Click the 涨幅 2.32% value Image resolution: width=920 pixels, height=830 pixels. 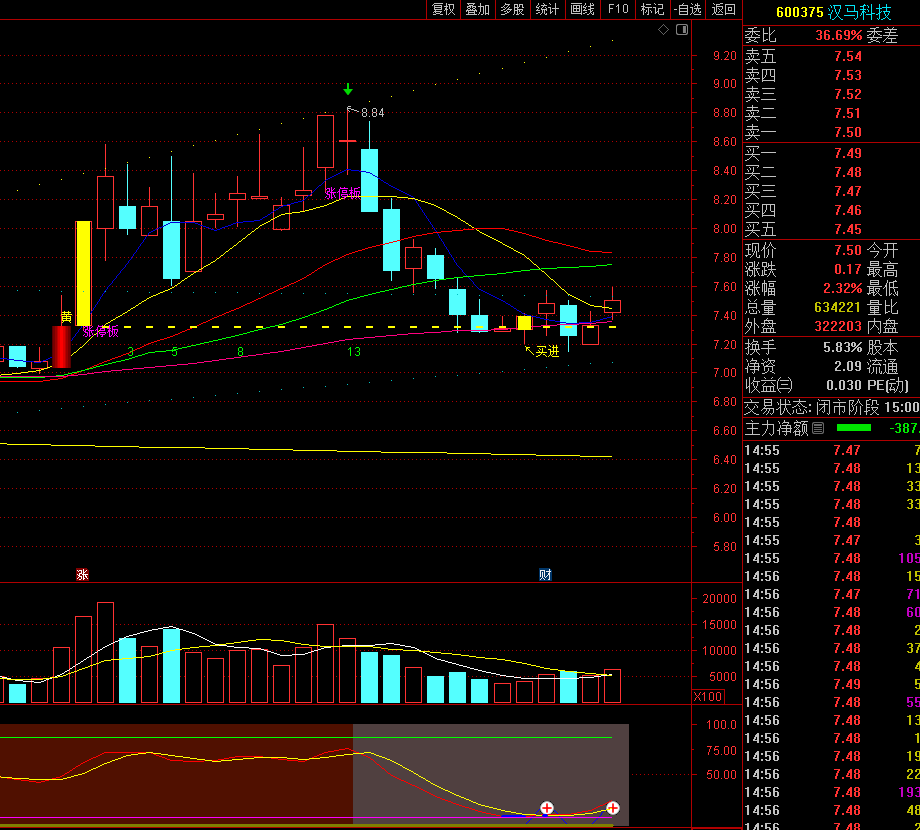click(843, 289)
